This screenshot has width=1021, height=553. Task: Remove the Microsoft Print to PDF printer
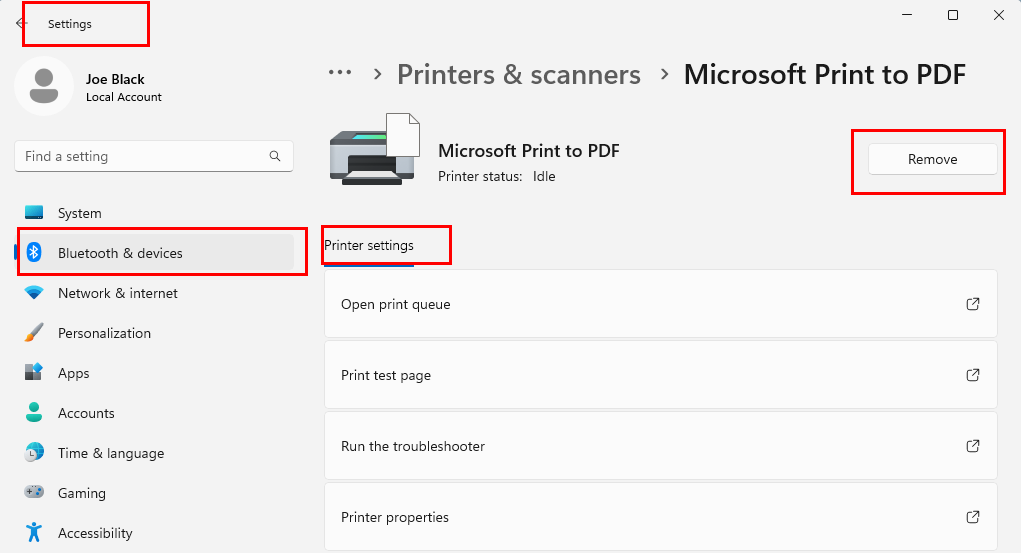pos(932,159)
